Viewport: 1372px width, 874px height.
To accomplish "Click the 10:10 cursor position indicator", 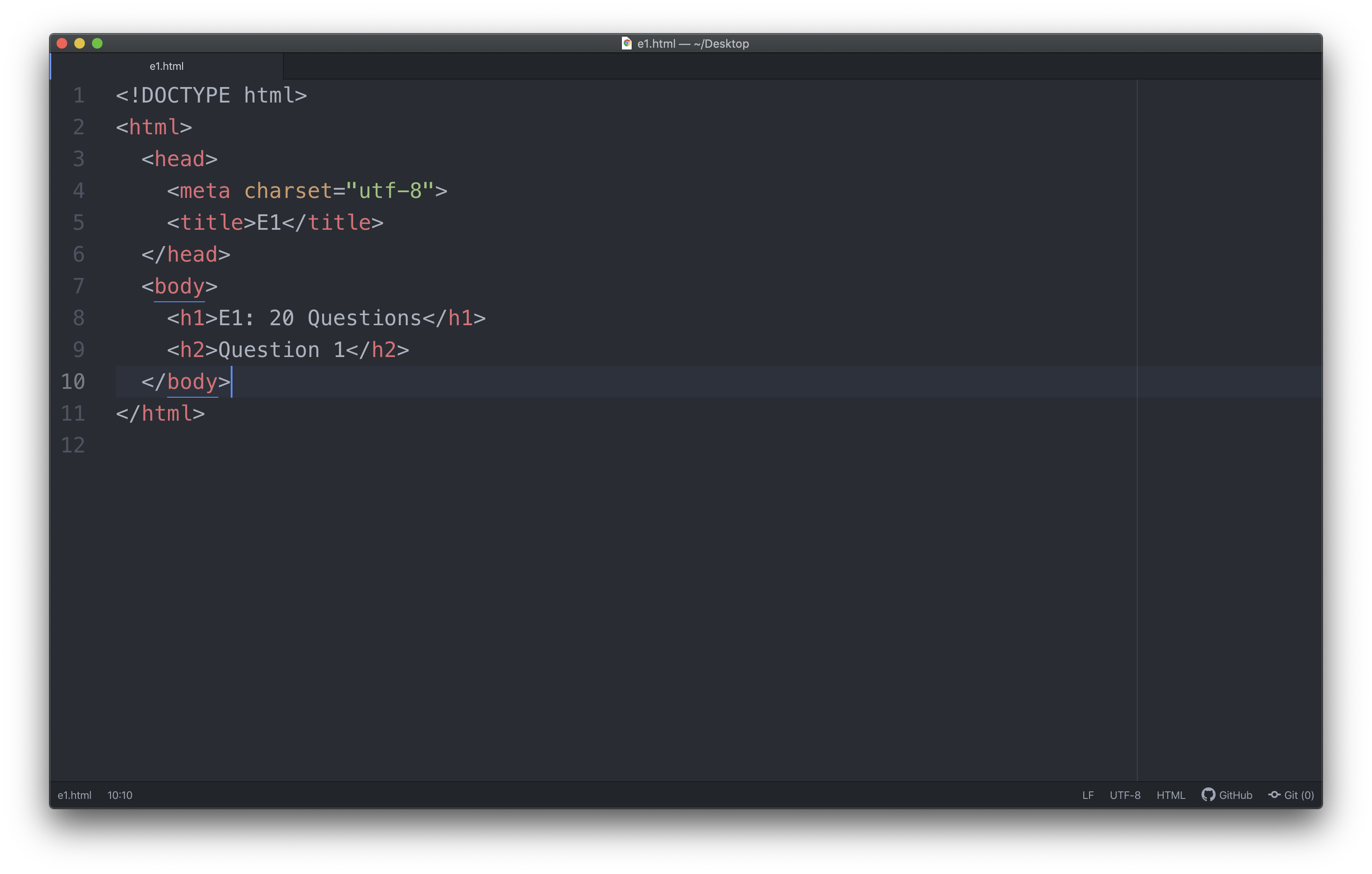I will point(120,795).
